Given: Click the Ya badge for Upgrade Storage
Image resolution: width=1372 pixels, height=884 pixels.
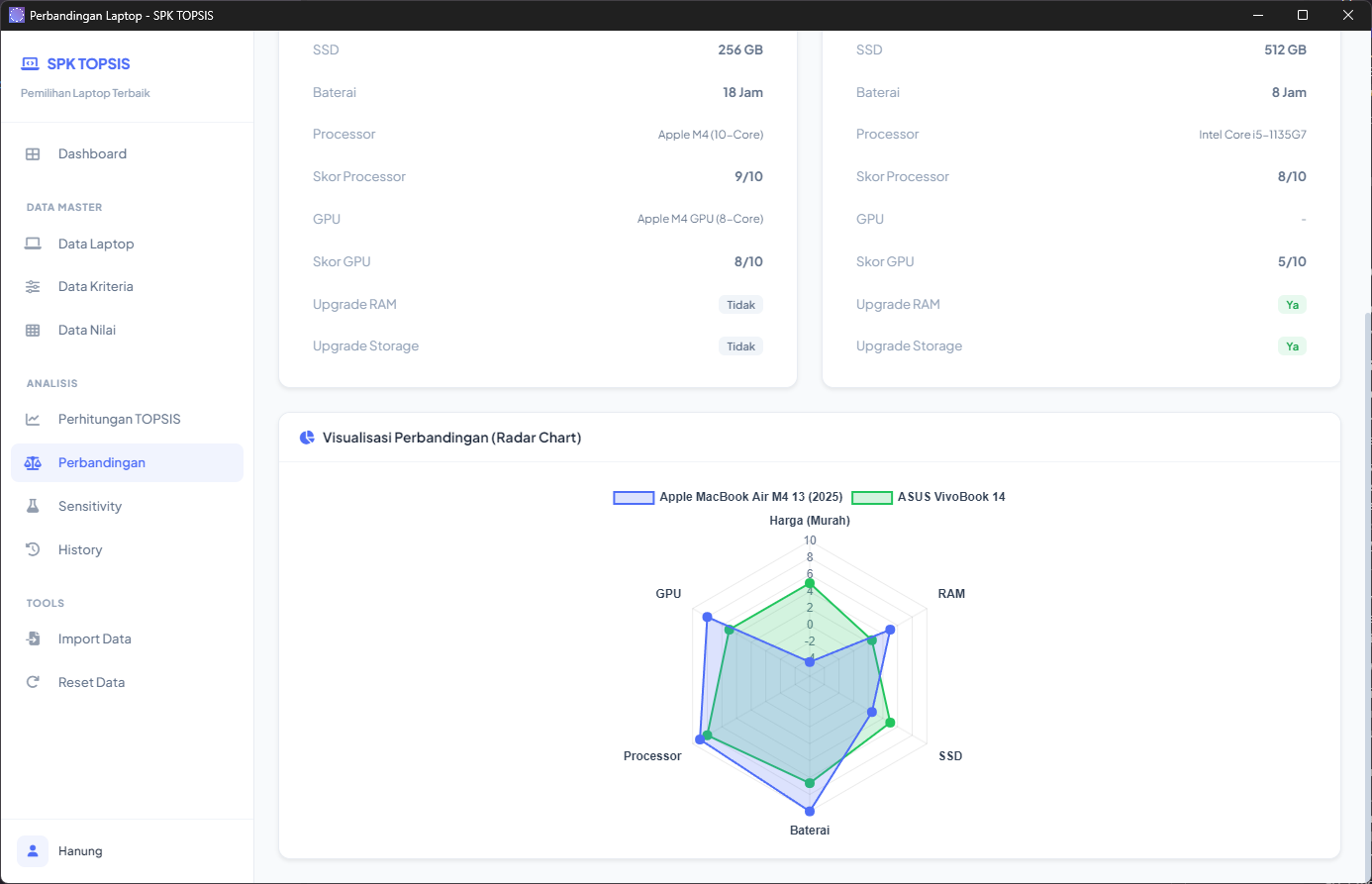Looking at the screenshot, I should click(1292, 346).
